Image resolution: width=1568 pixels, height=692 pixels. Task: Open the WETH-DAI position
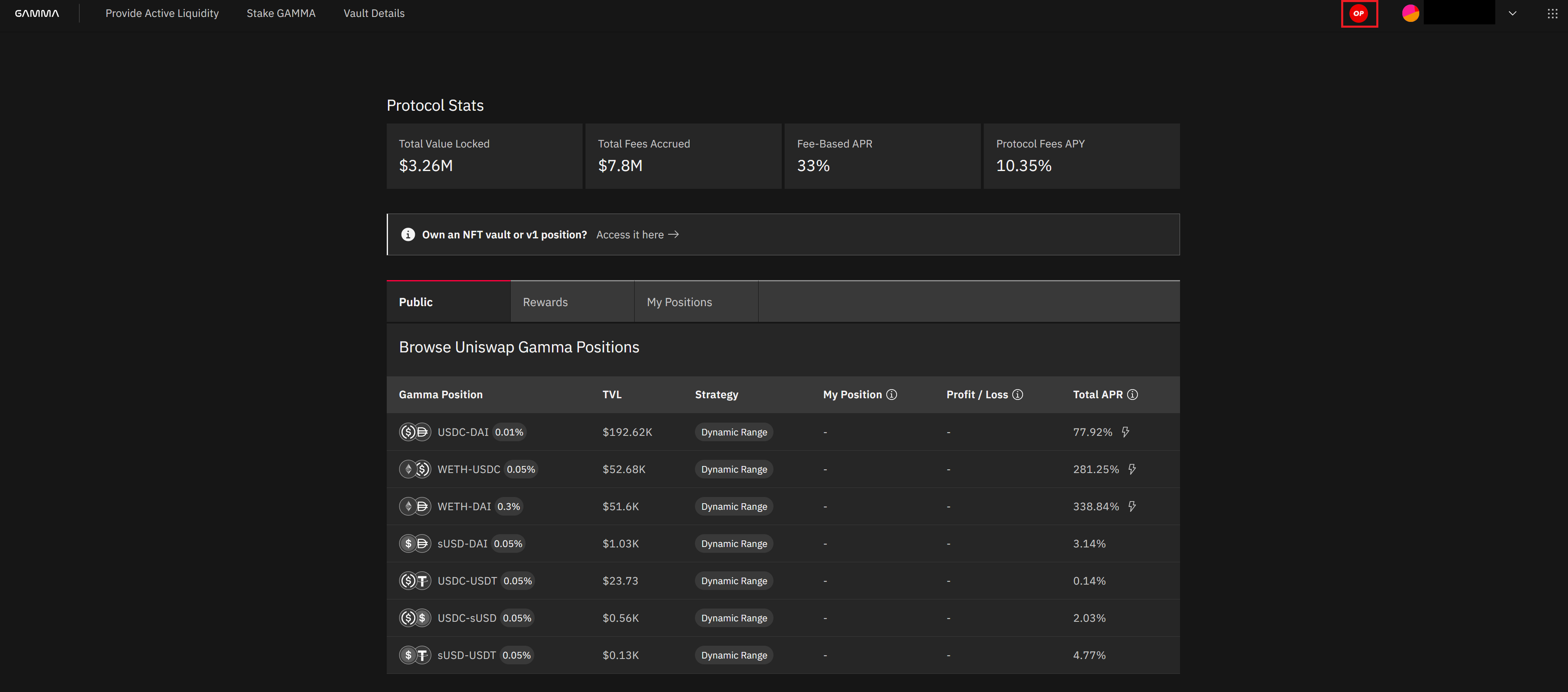pos(783,507)
